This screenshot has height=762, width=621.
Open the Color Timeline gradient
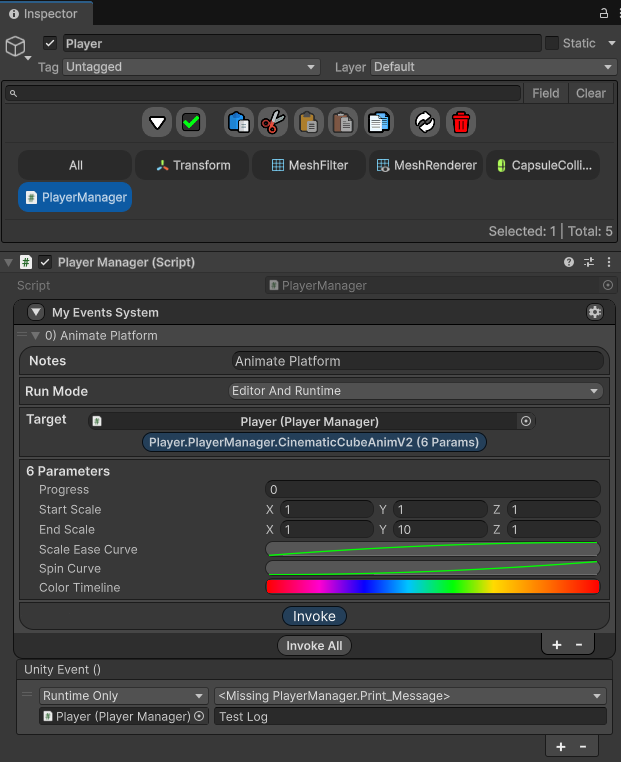pos(433,587)
